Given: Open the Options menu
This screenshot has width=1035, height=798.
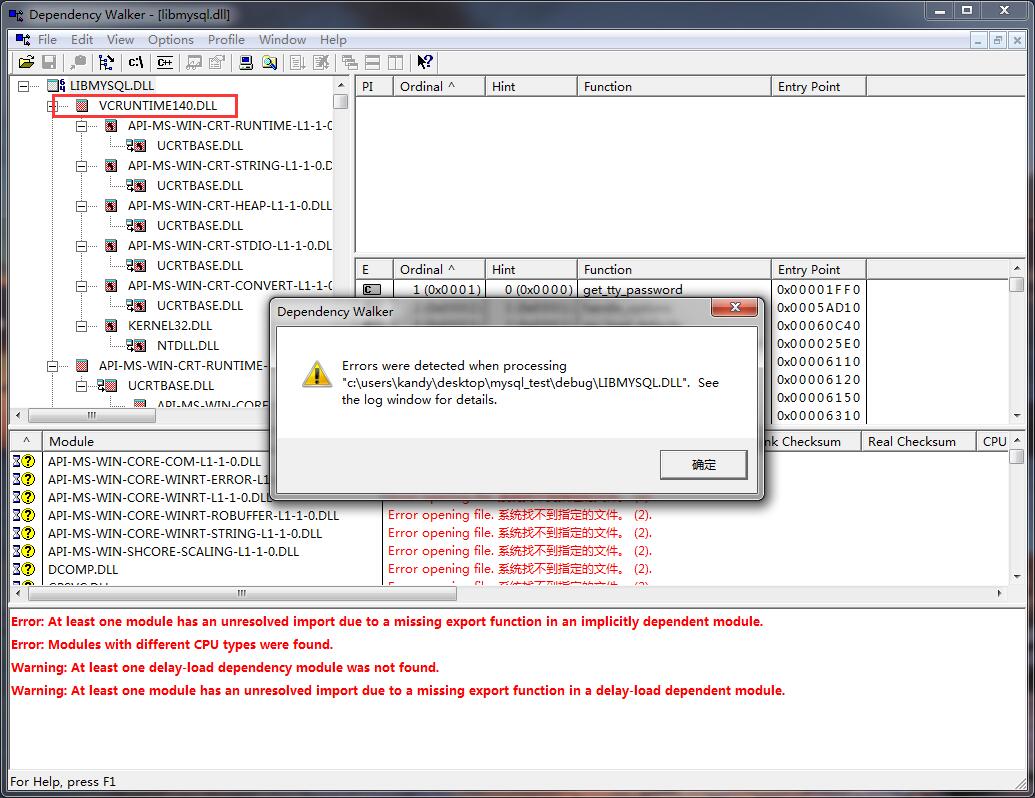Looking at the screenshot, I should [171, 40].
